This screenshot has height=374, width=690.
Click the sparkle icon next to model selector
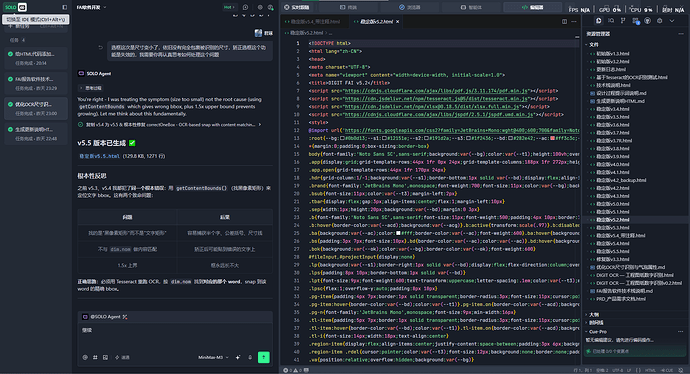pos(238,357)
